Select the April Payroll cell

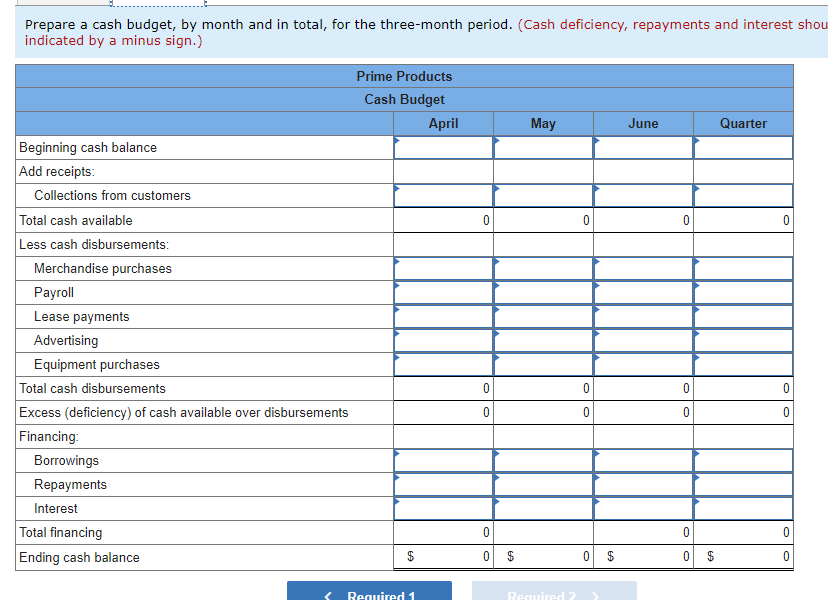point(443,293)
